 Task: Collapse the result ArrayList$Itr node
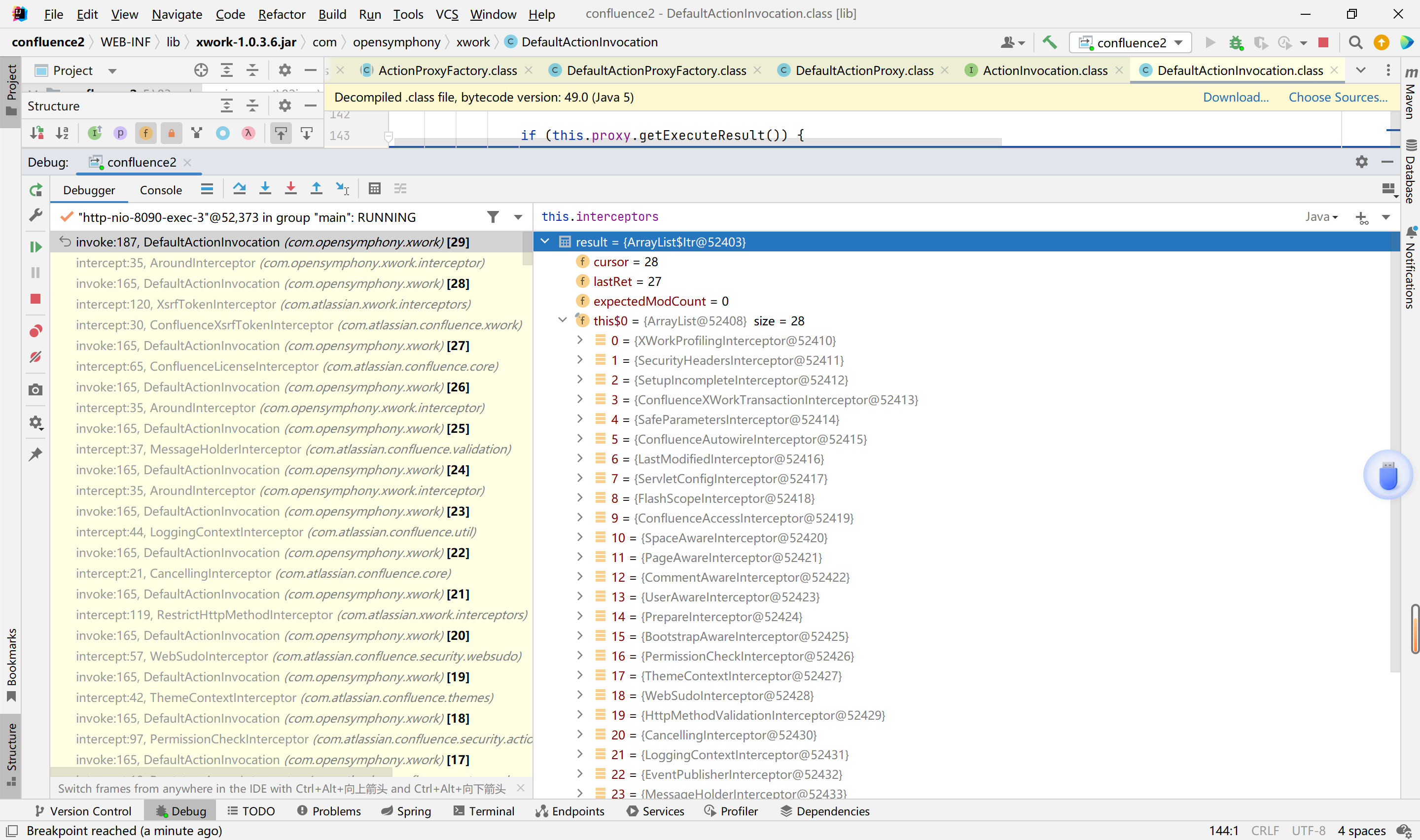tap(545, 242)
